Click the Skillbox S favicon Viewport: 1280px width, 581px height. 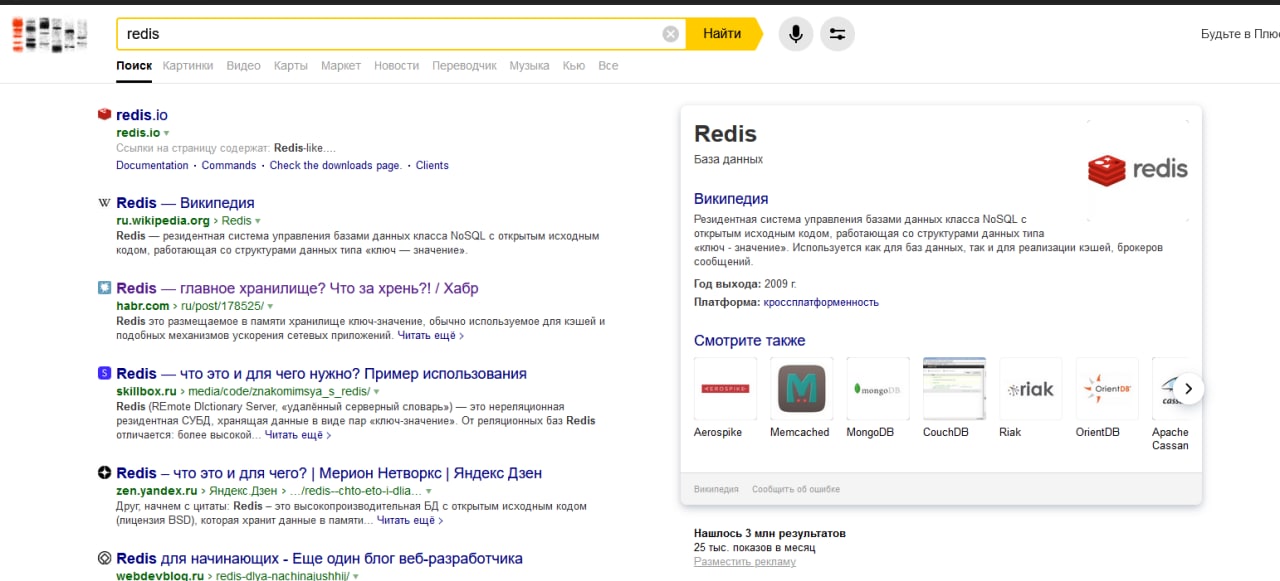(104, 373)
